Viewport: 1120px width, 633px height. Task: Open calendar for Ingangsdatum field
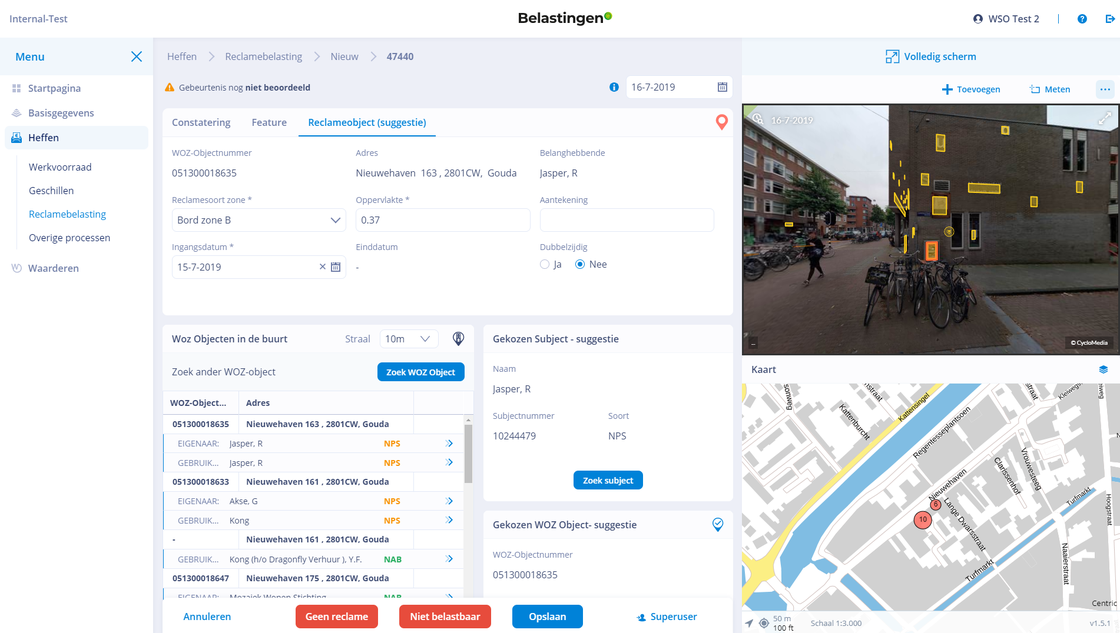(x=336, y=267)
